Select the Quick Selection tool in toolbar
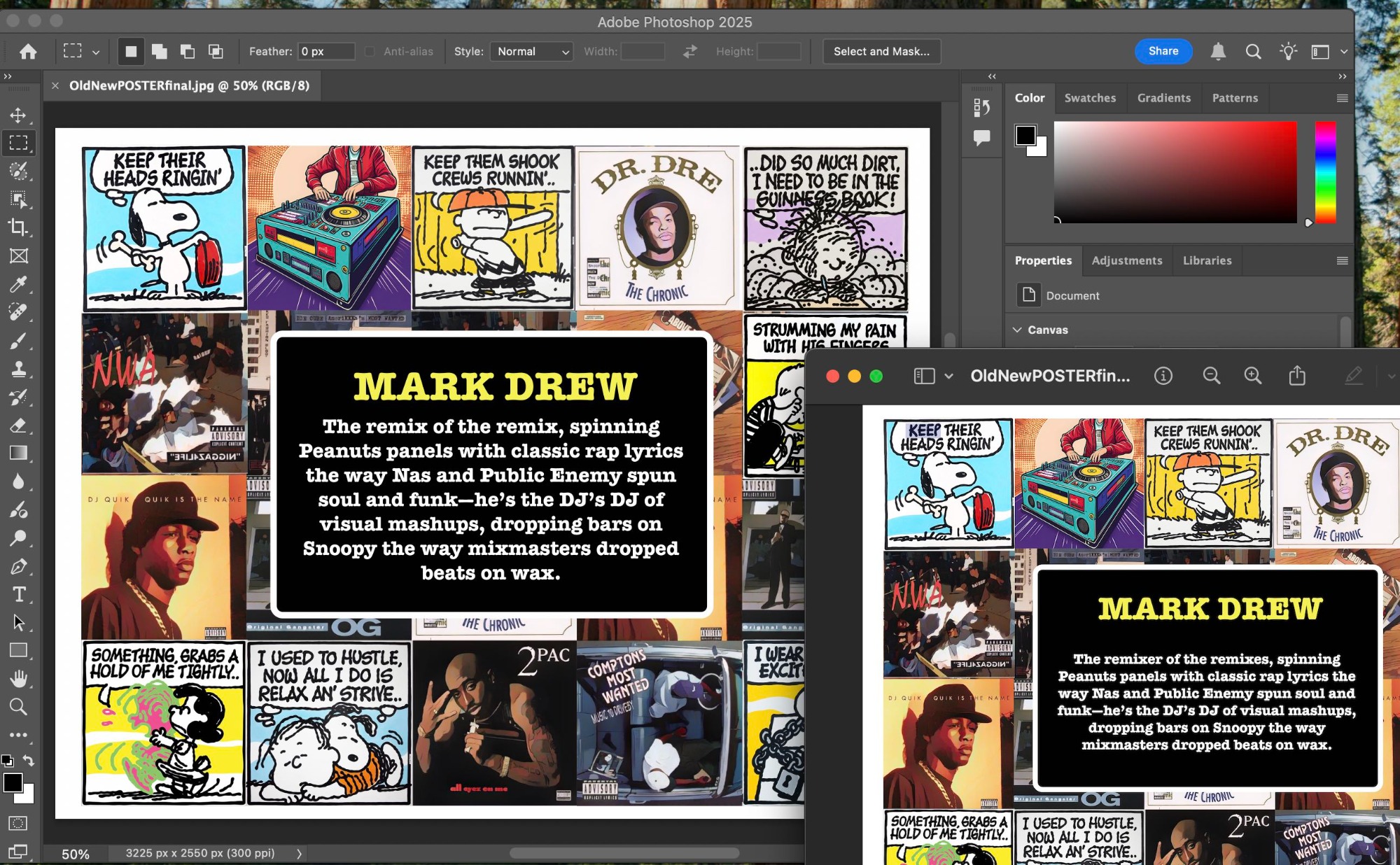The width and height of the screenshot is (1400, 865). click(18, 171)
